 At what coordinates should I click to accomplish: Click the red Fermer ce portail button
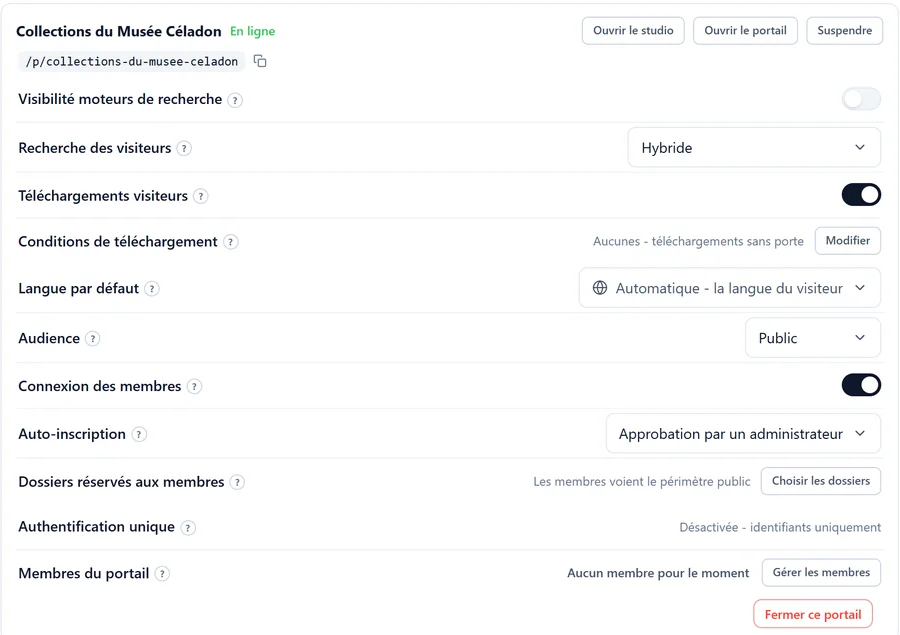tap(813, 614)
